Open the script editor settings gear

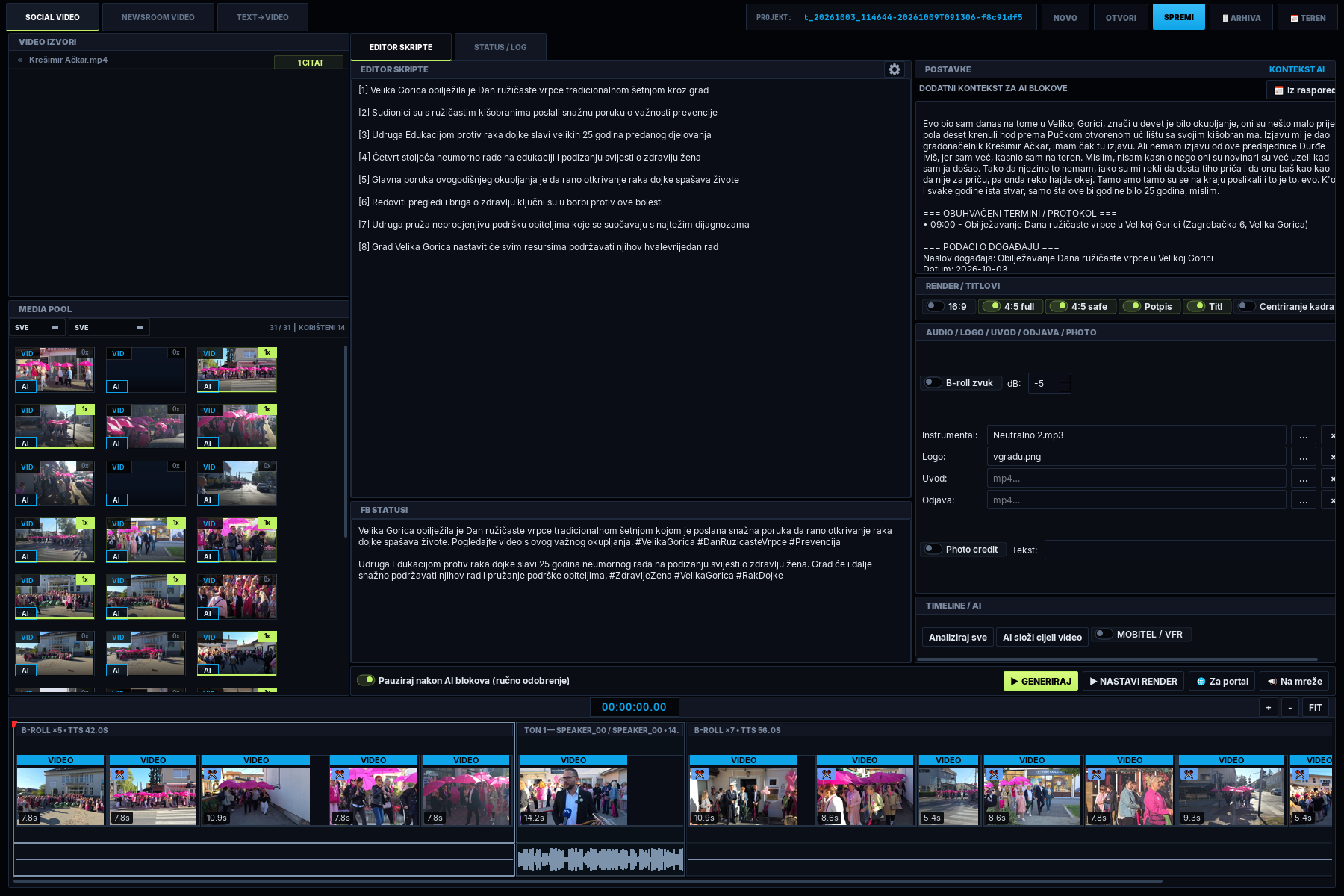pos(894,69)
